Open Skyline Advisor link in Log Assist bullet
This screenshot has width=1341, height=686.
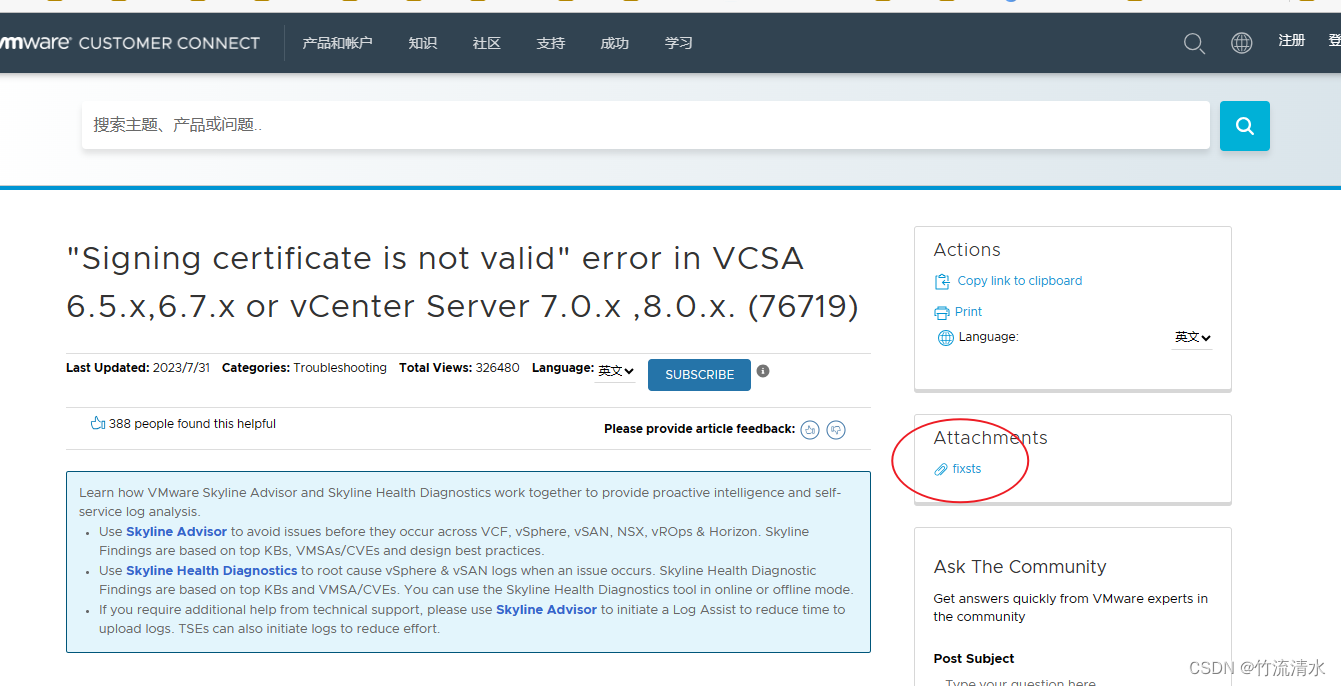point(546,610)
